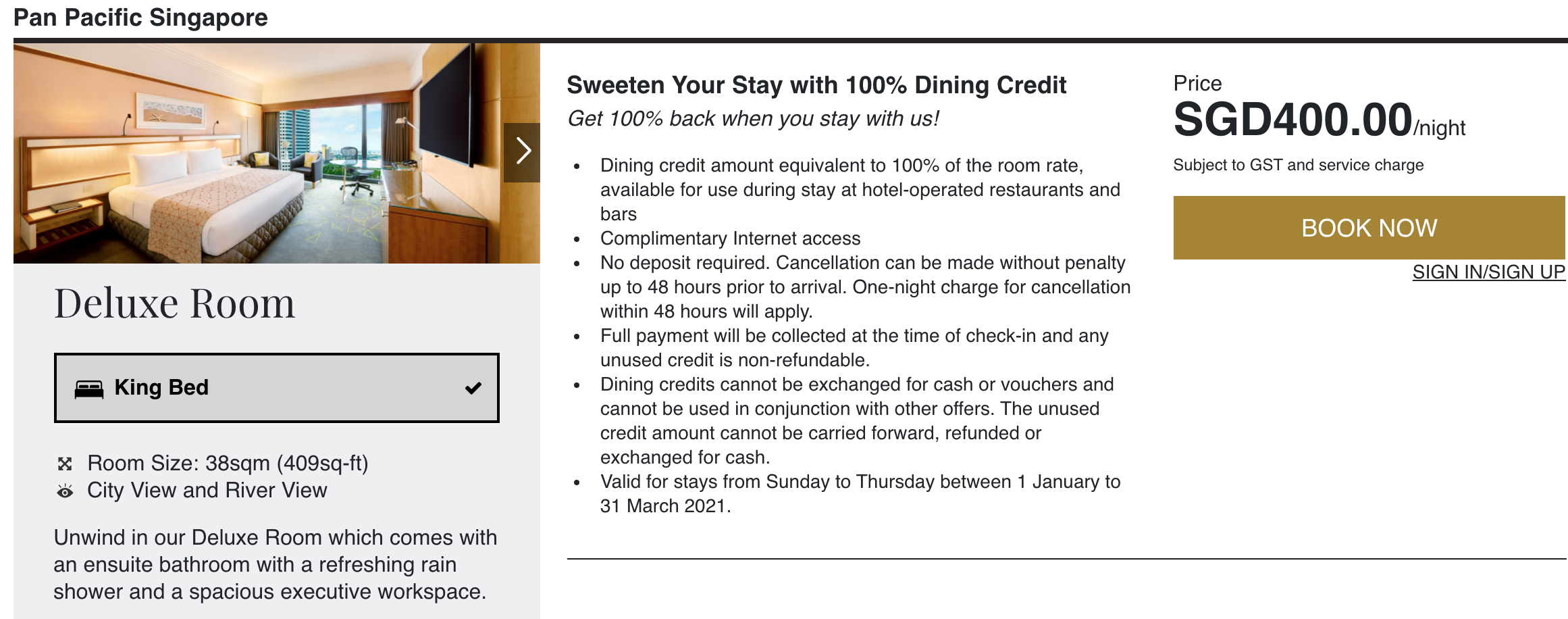Open the SIGN IN/SIGN UP link
The image size is (1568, 619).
coord(1488,272)
